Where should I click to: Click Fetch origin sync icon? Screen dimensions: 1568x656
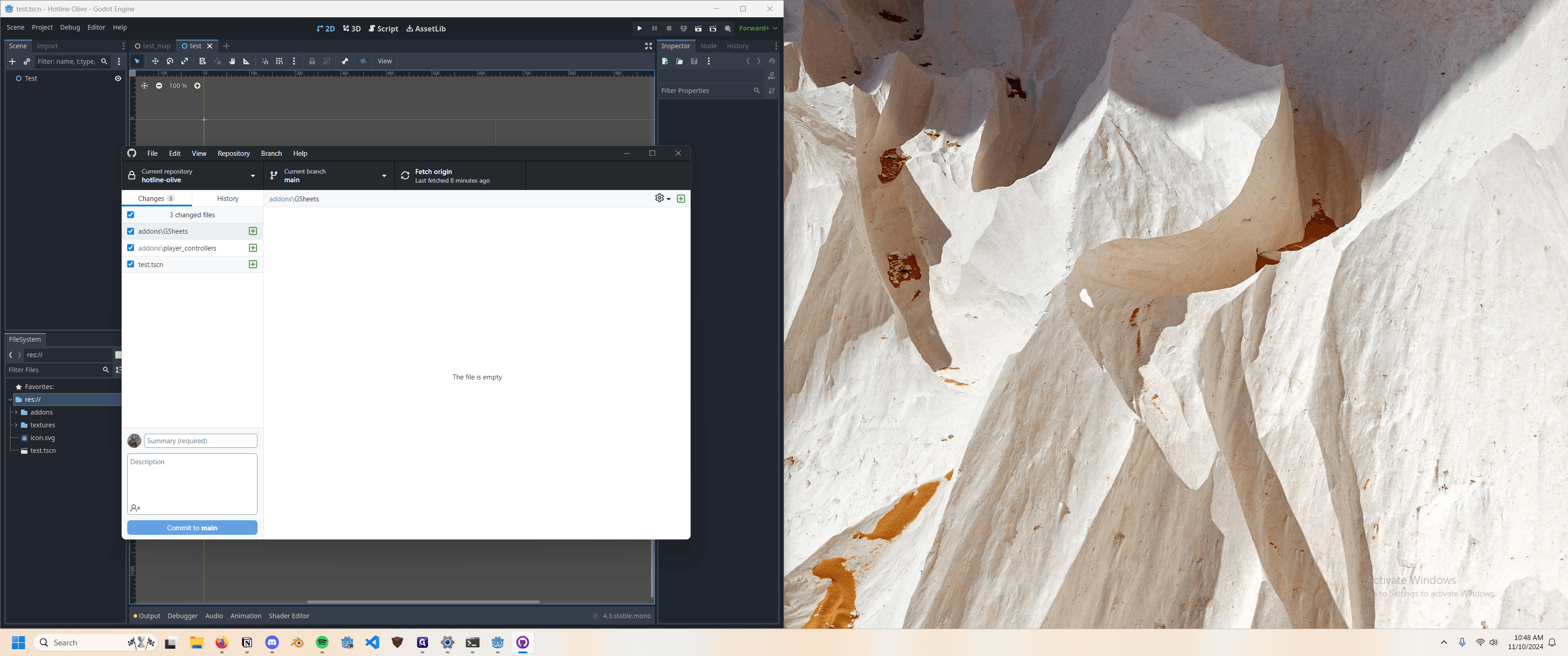coord(405,176)
